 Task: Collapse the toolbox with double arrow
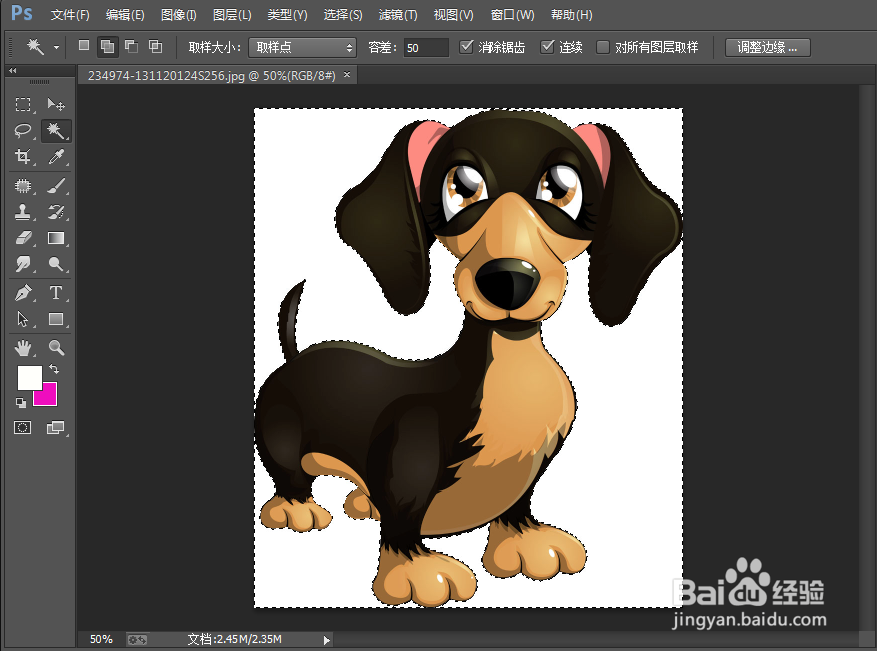coord(12,70)
